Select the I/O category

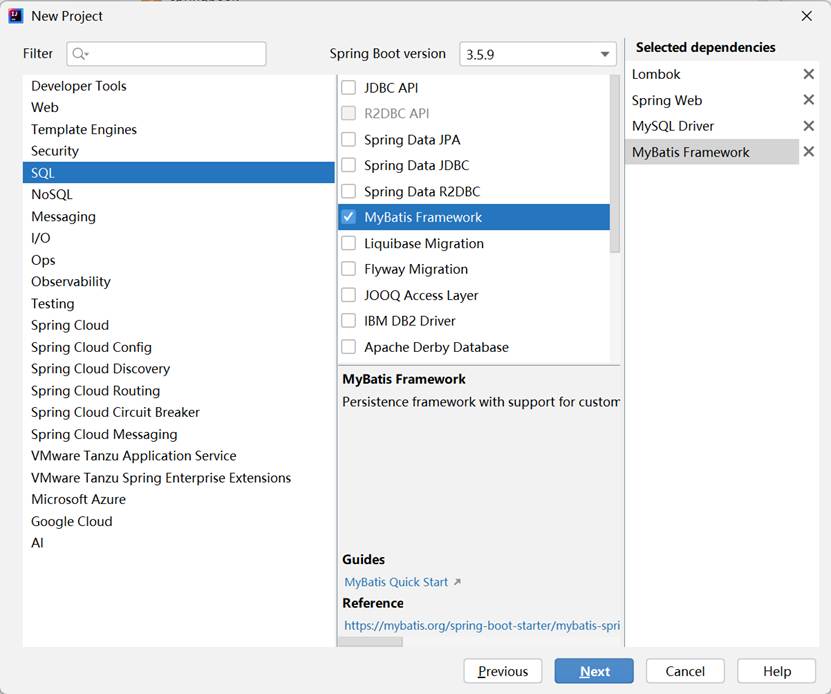pos(179,238)
